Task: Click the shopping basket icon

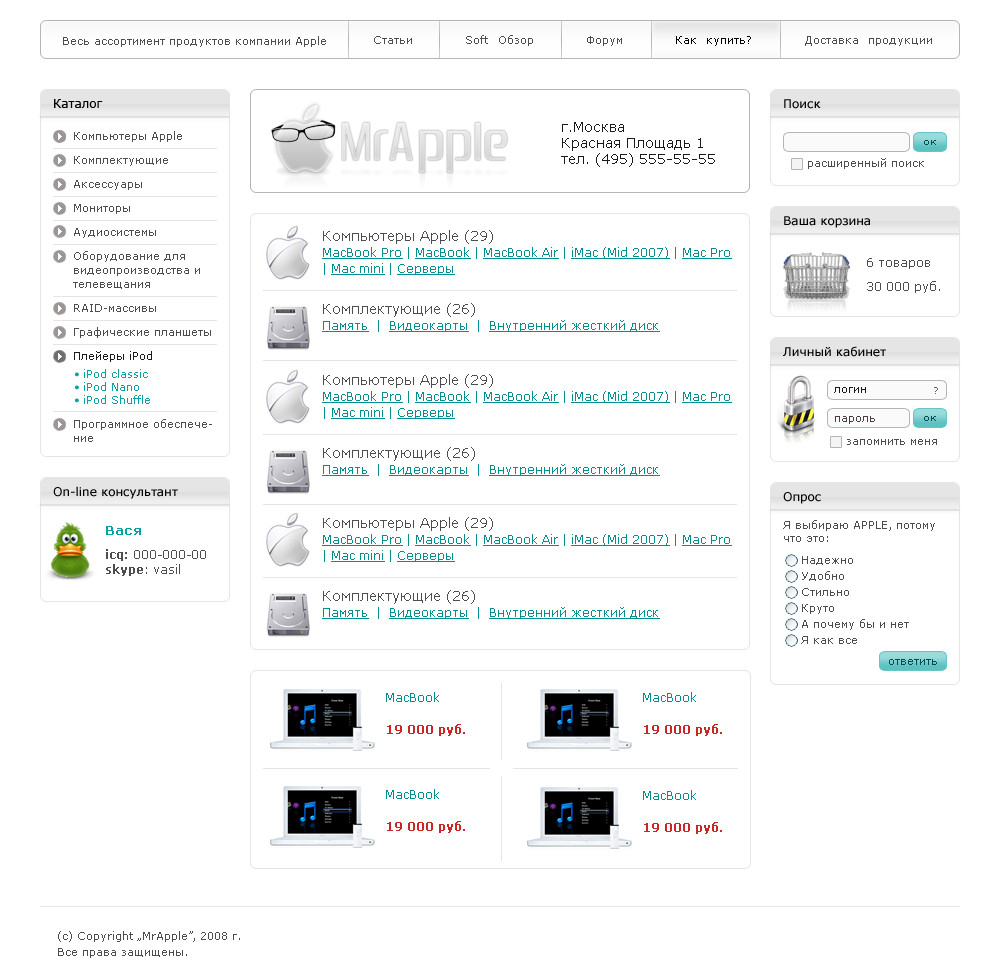Action: (816, 277)
